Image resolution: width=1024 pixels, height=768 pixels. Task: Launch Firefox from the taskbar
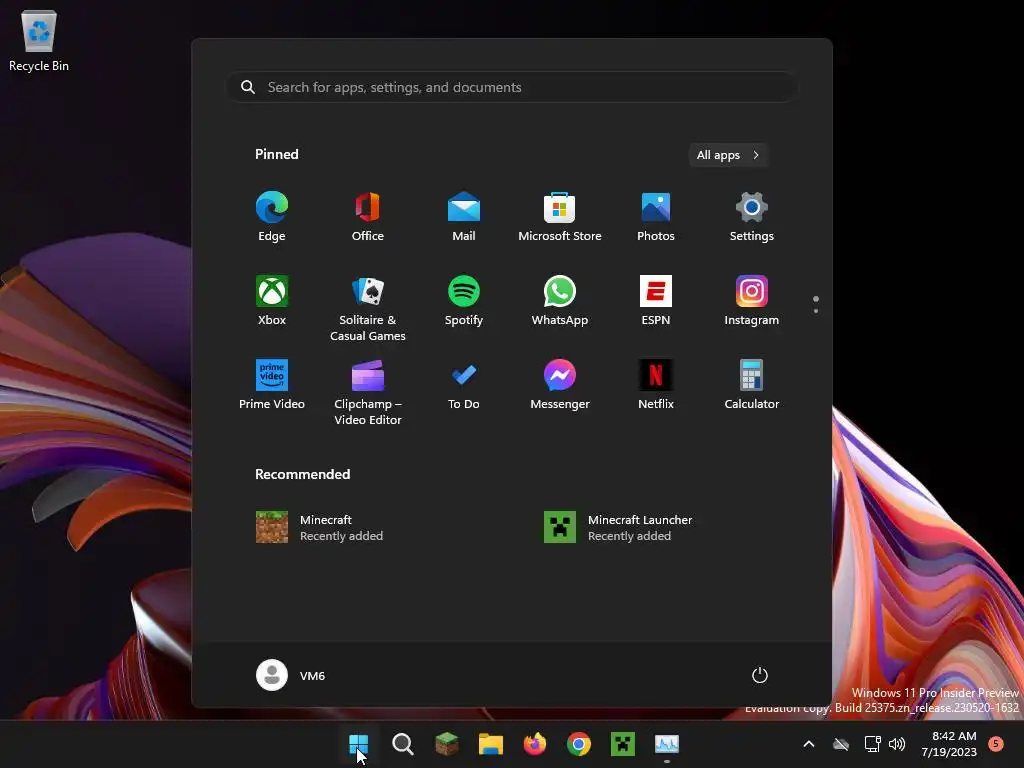(535, 744)
